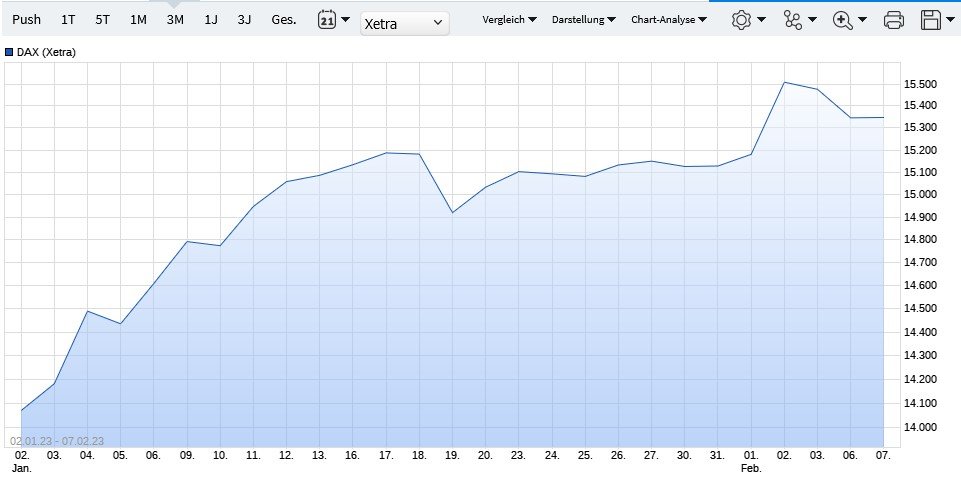
Task: Click the 02.01.23 - 07.02.23 date range text
Action: pyautogui.click(x=57, y=441)
